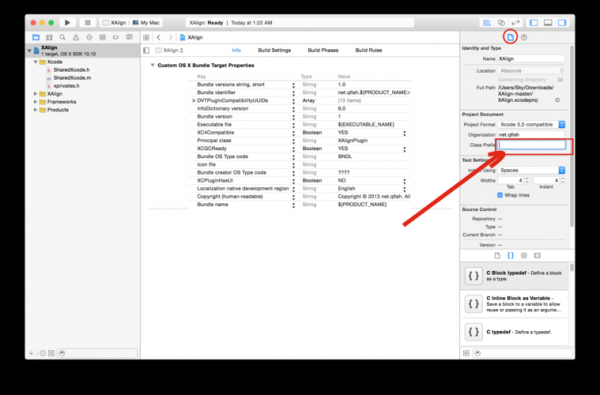The image size is (600, 395).
Task: Show the Object library
Action: [524, 255]
